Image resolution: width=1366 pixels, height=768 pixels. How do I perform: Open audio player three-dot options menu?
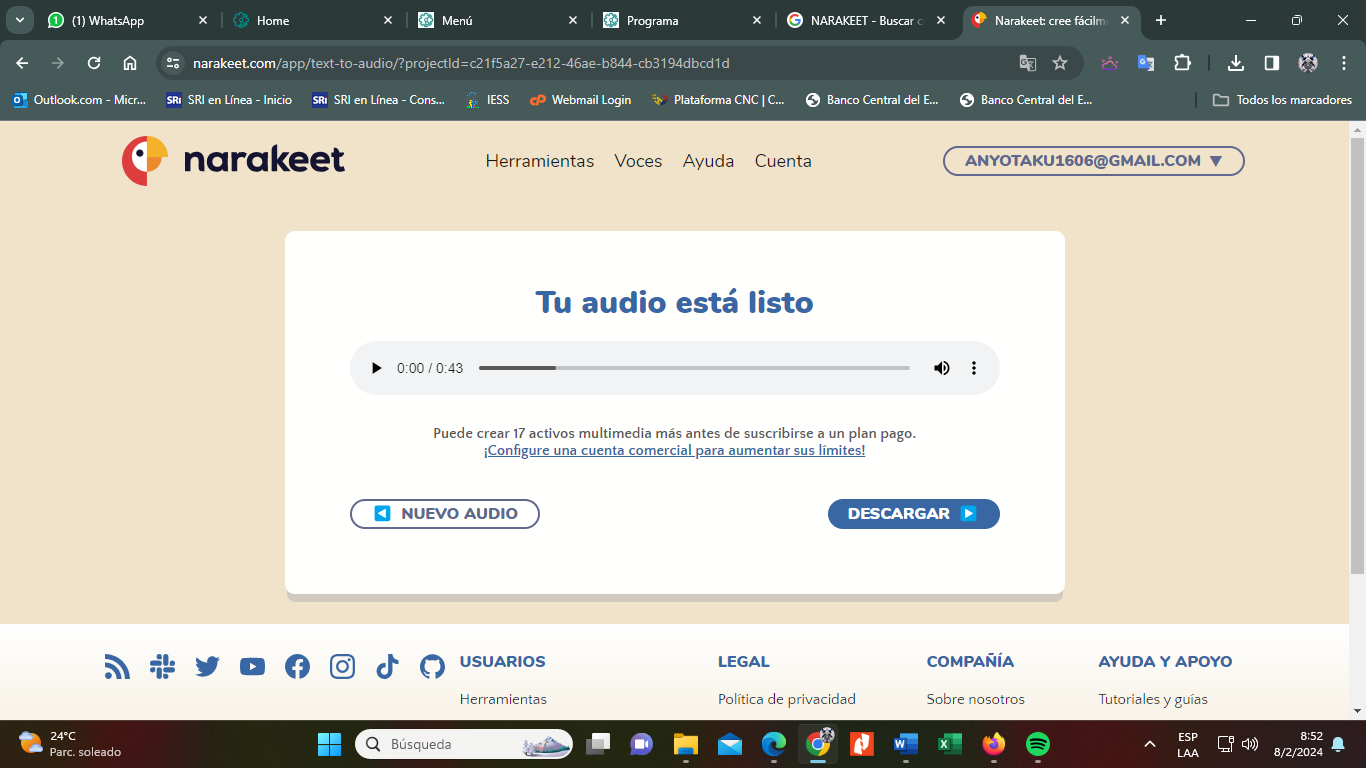point(973,368)
